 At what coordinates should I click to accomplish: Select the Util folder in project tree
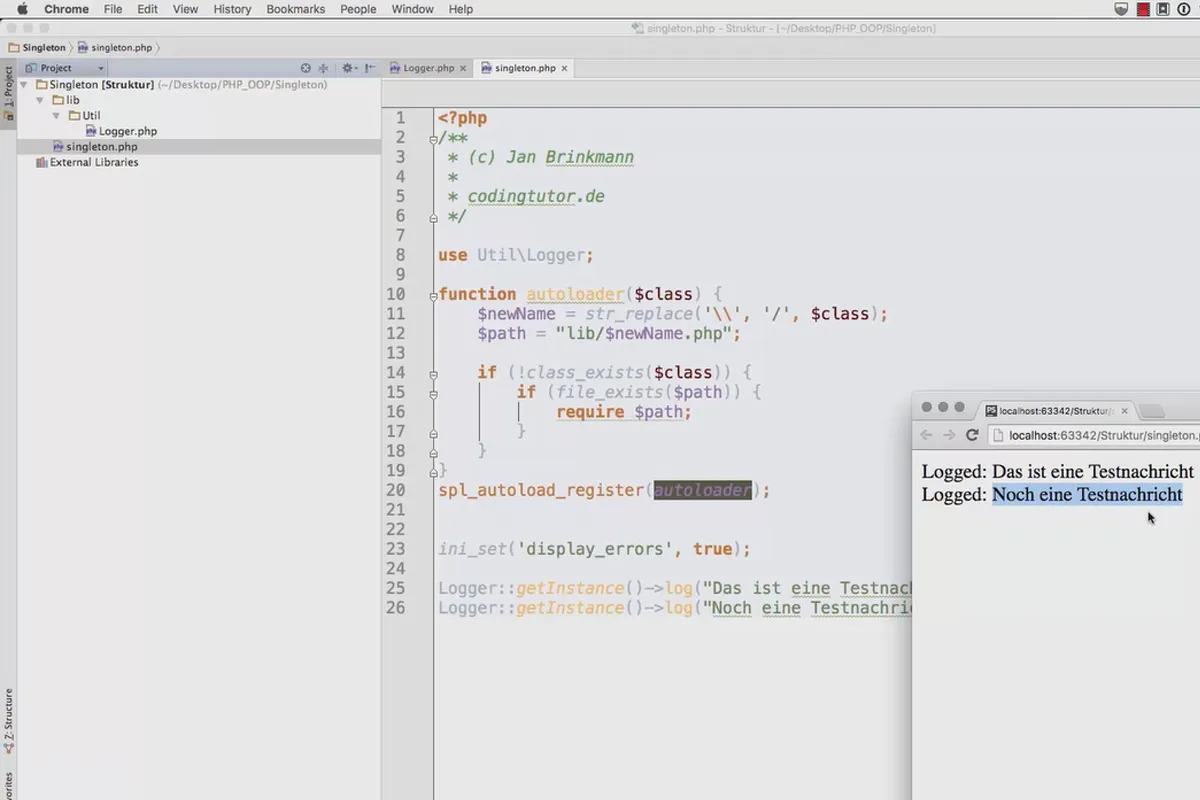91,116
